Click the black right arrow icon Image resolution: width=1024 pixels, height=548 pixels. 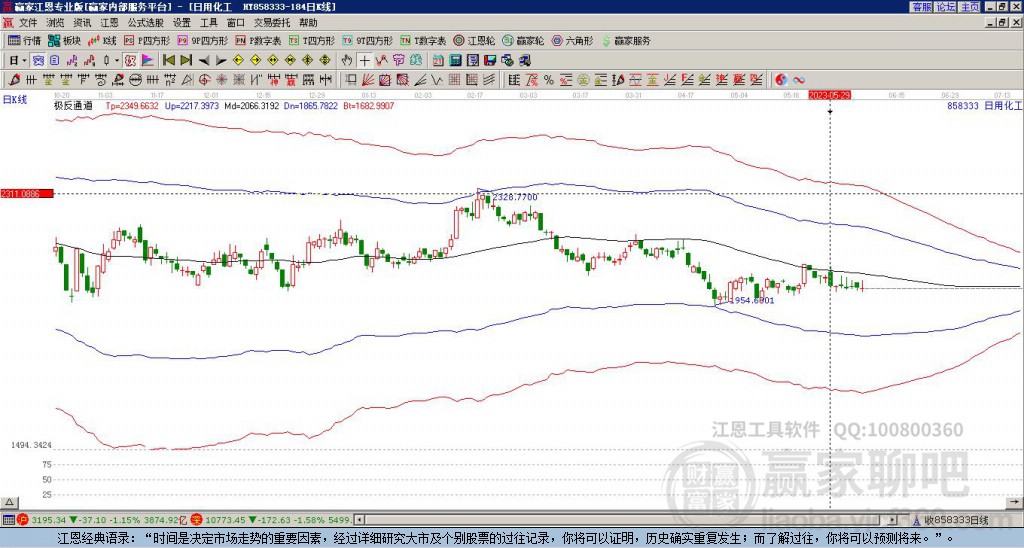click(x=221, y=61)
